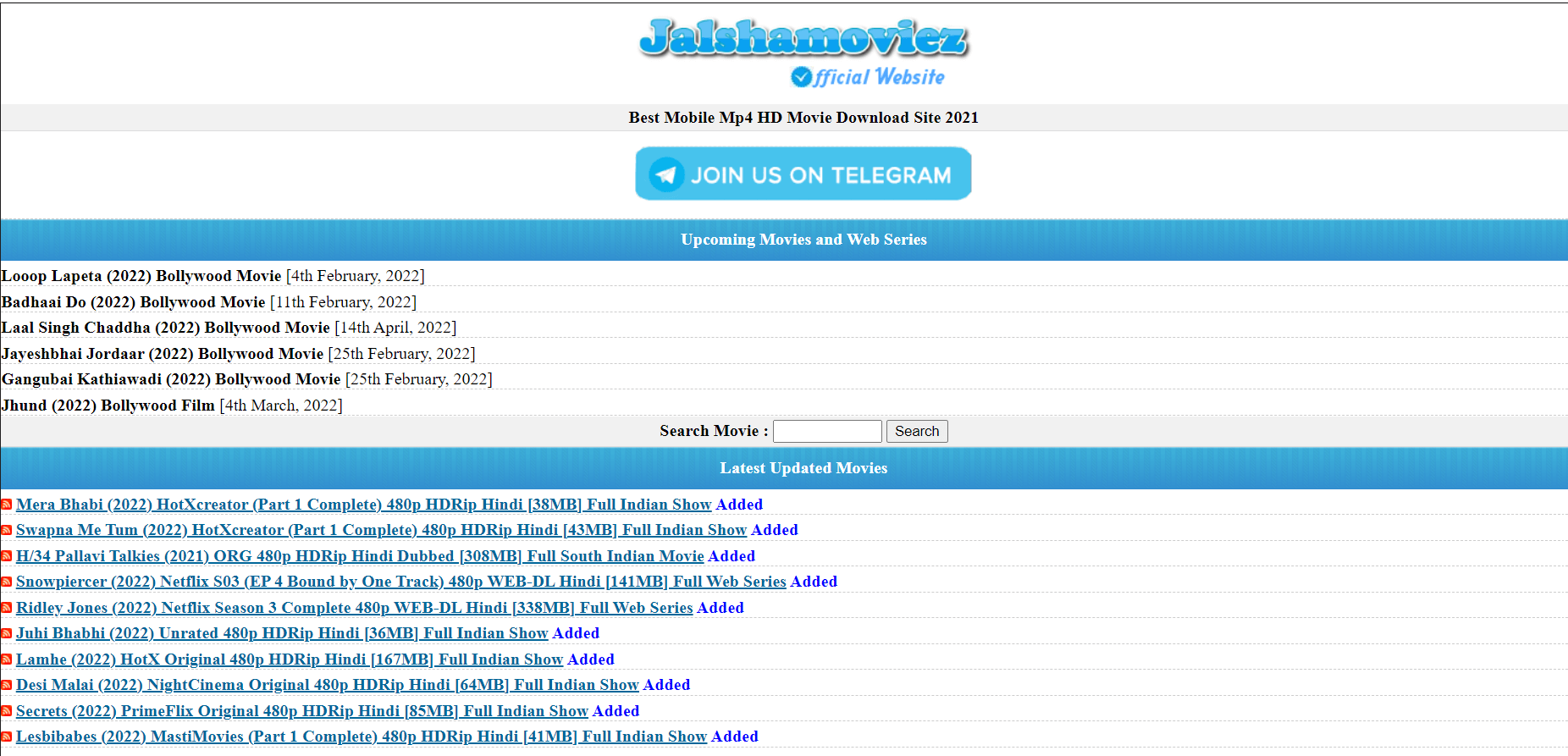Click the RSS icon beside Swapna Me Tum
The height and width of the screenshot is (756, 1568).
tap(7, 531)
